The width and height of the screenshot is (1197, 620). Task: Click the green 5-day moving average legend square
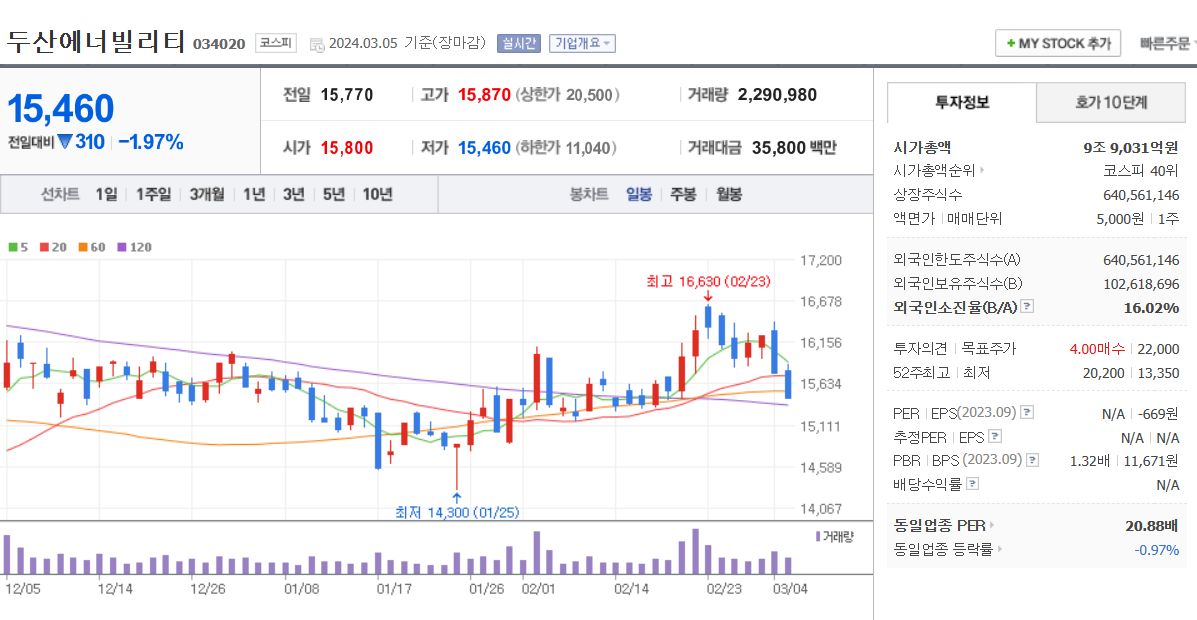(x=12, y=247)
